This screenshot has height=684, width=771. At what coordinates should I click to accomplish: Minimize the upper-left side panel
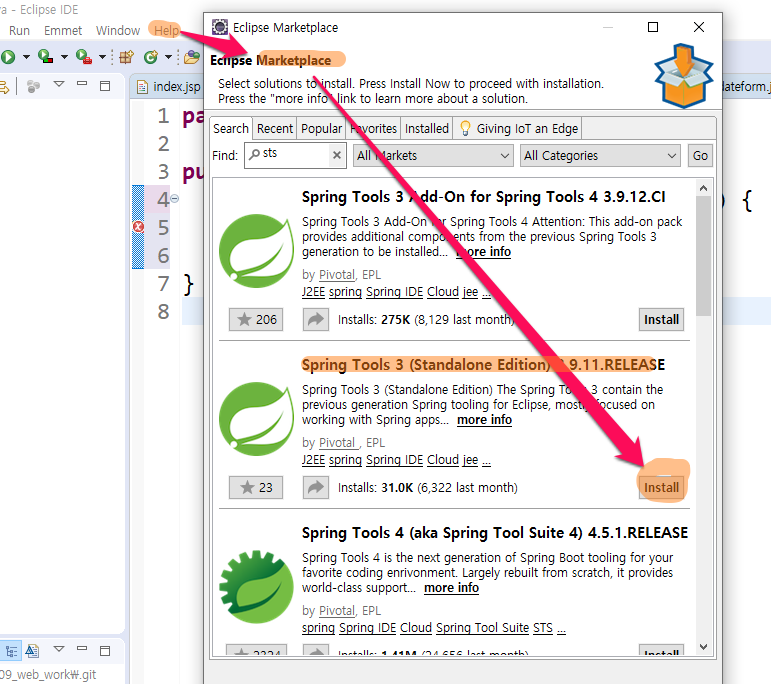pyautogui.click(x=82, y=84)
